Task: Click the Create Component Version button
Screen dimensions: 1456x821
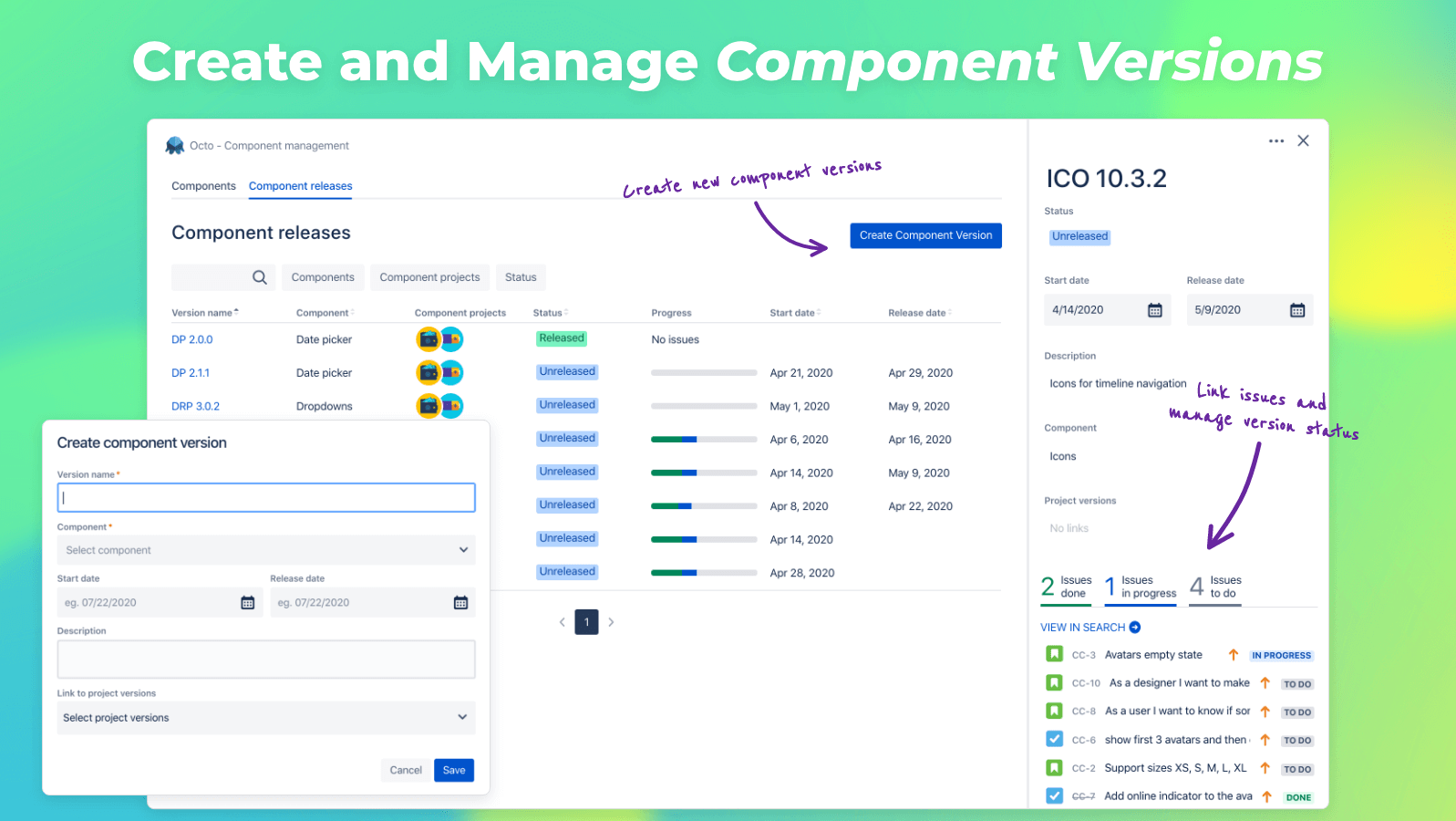Action: [x=925, y=235]
